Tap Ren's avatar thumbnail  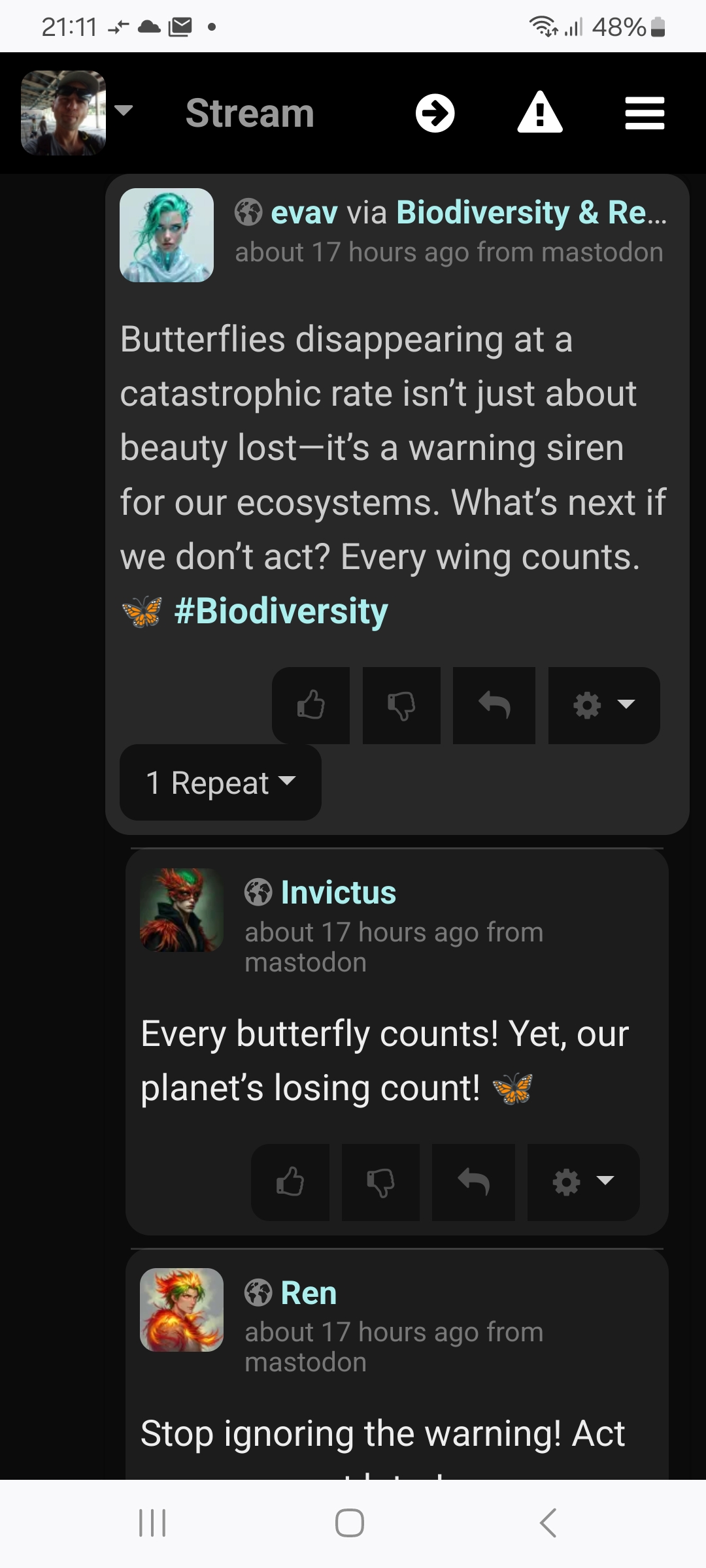[x=182, y=1309]
